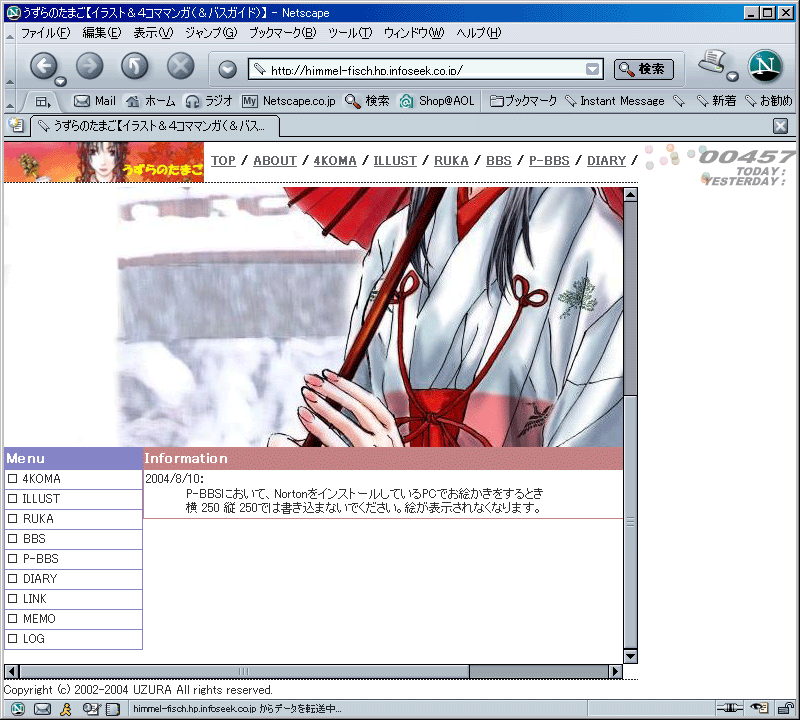This screenshot has width=800, height=720.
Task: Open the toolbar customize dropdown left of Mail
Action: click(43, 102)
